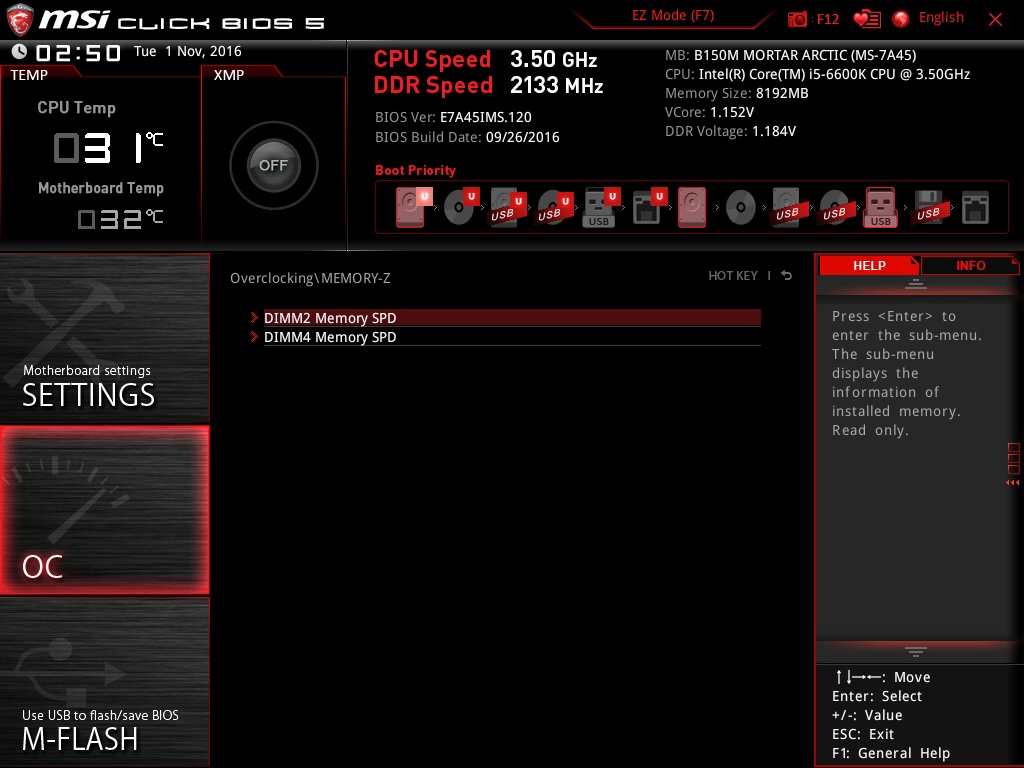Collapse help panel using side triple-arrow handle

click(x=1012, y=483)
